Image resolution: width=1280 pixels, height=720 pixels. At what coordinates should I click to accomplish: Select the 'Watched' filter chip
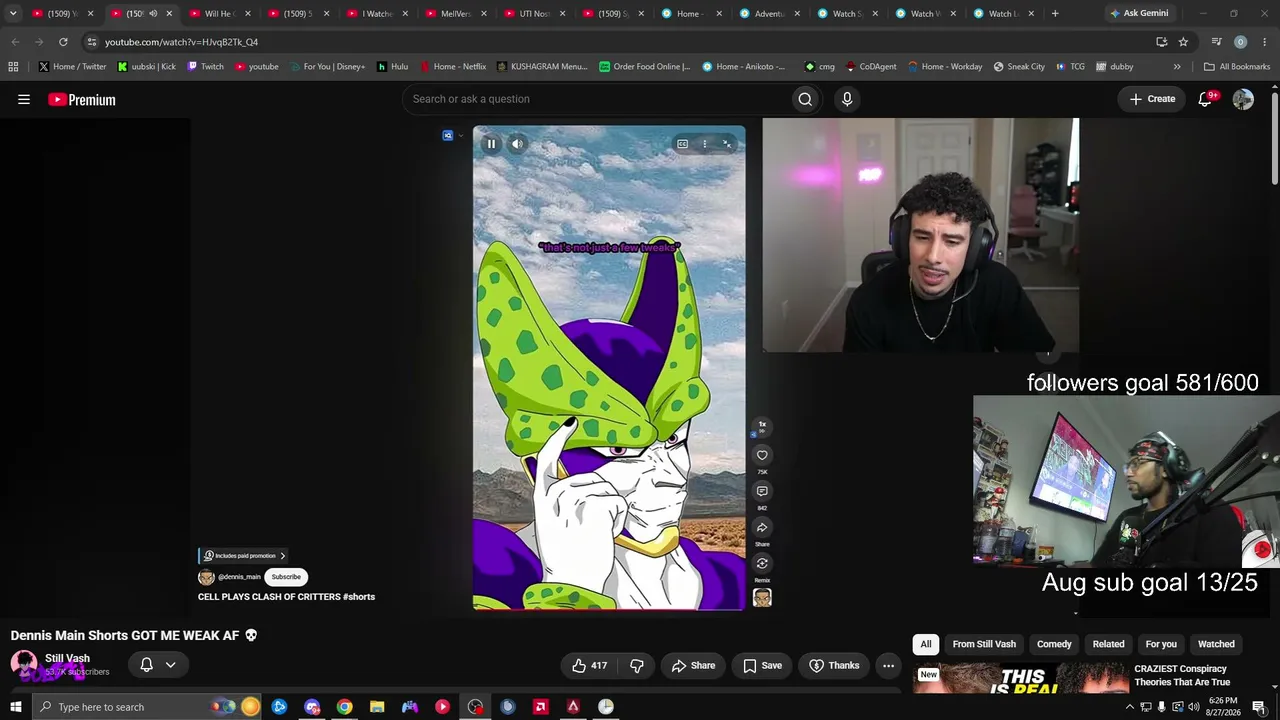click(x=1216, y=644)
